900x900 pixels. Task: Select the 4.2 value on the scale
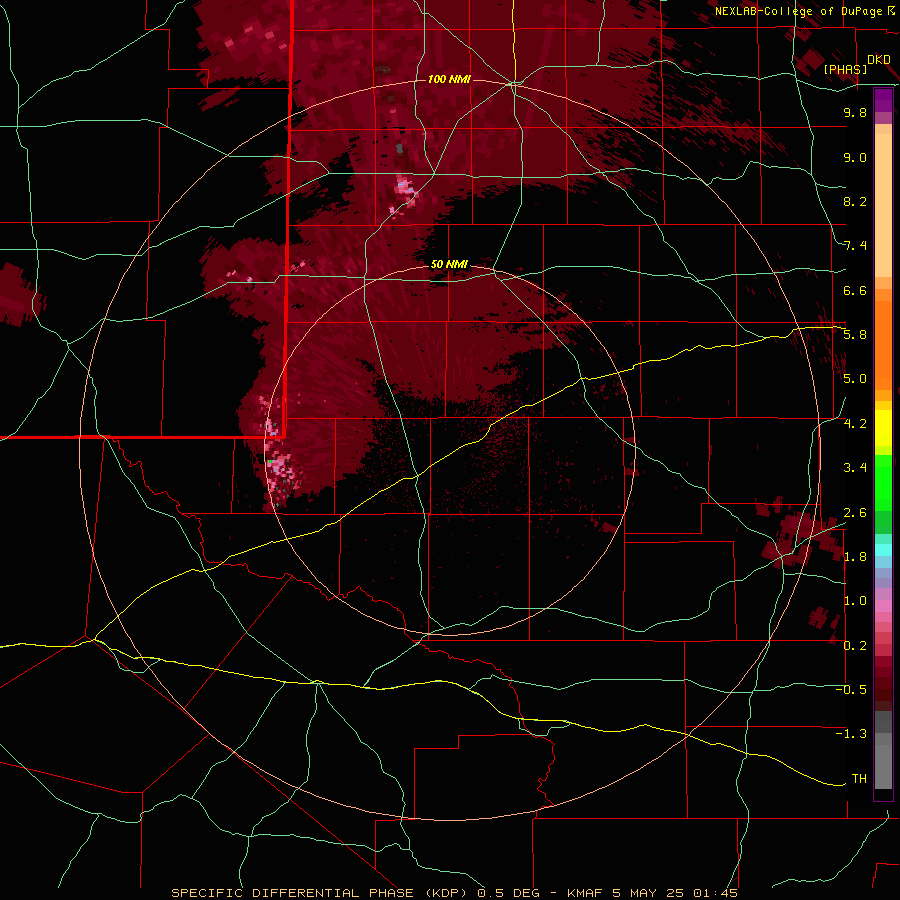pyautogui.click(x=855, y=424)
